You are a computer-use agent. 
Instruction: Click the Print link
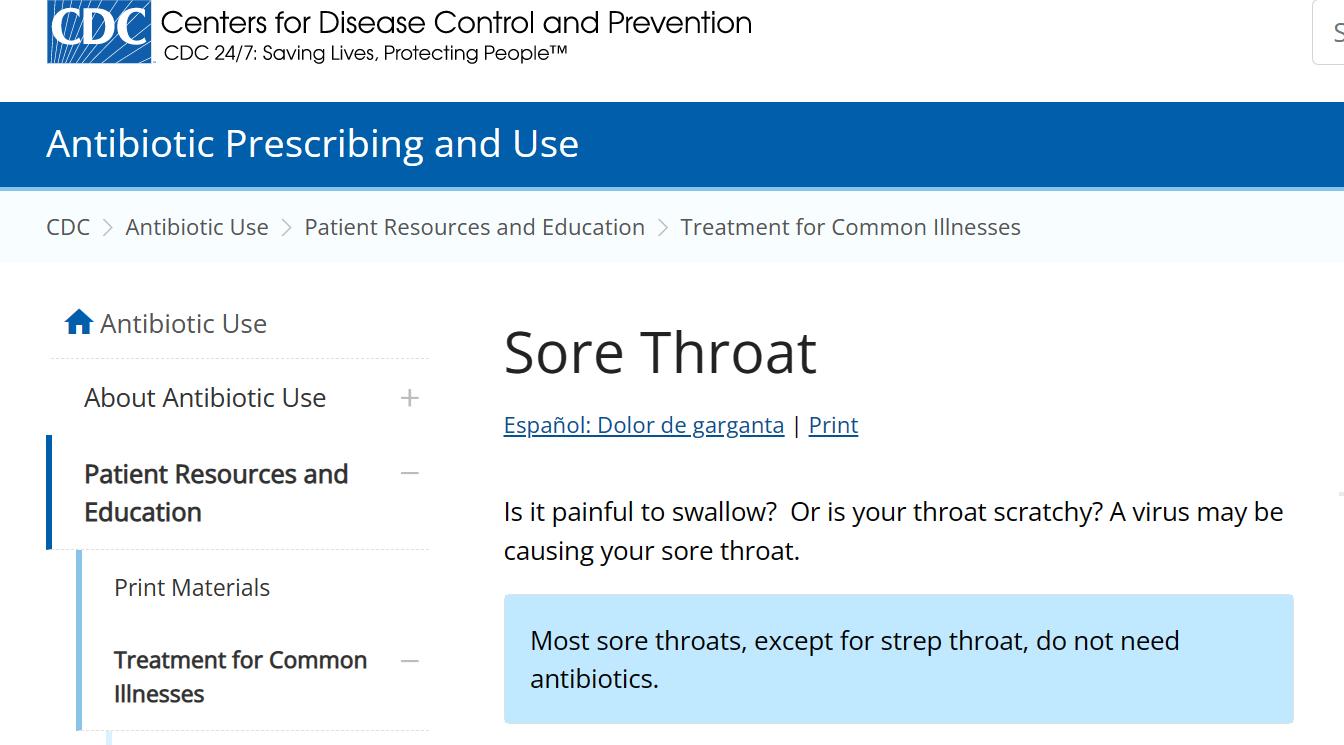[x=833, y=425]
